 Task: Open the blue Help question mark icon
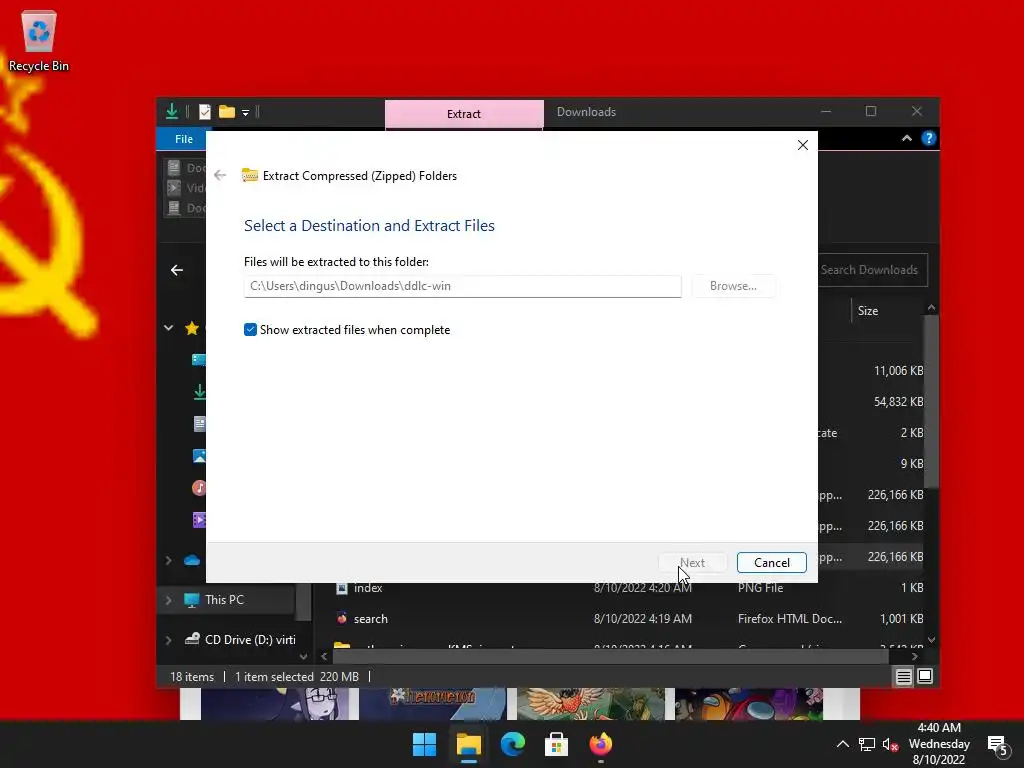coord(928,138)
